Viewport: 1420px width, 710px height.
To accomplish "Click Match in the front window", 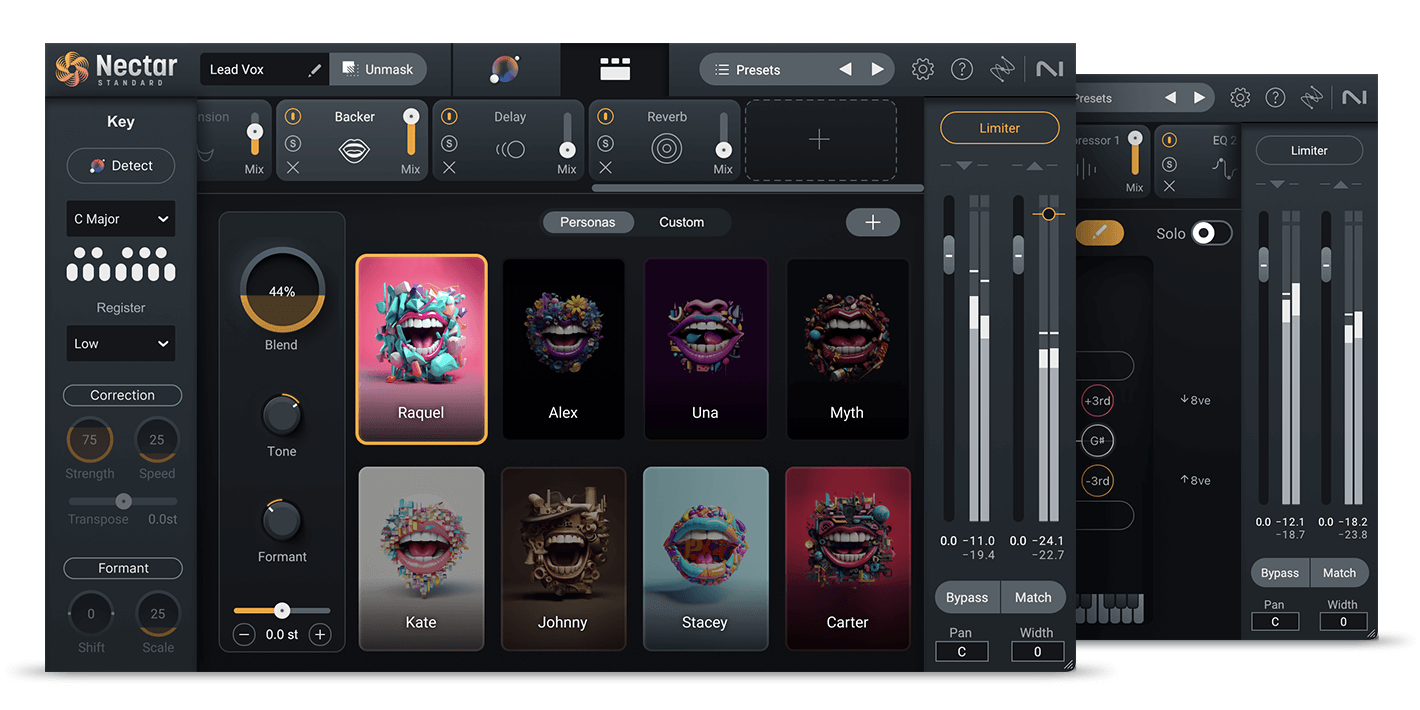I will click(1033, 597).
